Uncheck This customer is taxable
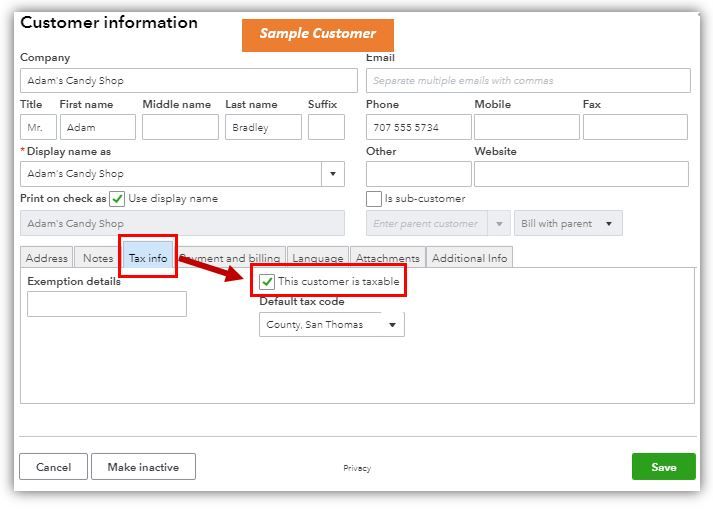 267,282
